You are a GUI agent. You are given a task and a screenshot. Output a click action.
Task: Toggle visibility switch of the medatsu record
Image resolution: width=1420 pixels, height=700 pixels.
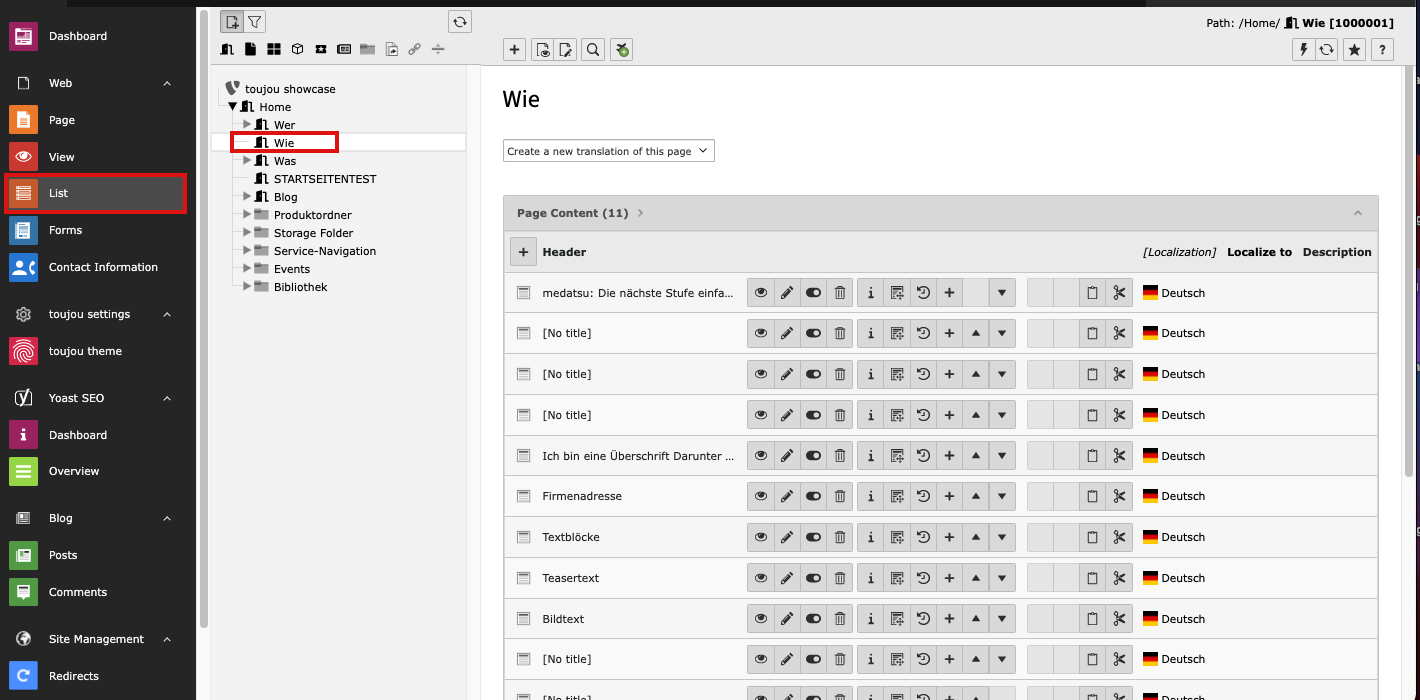(813, 293)
